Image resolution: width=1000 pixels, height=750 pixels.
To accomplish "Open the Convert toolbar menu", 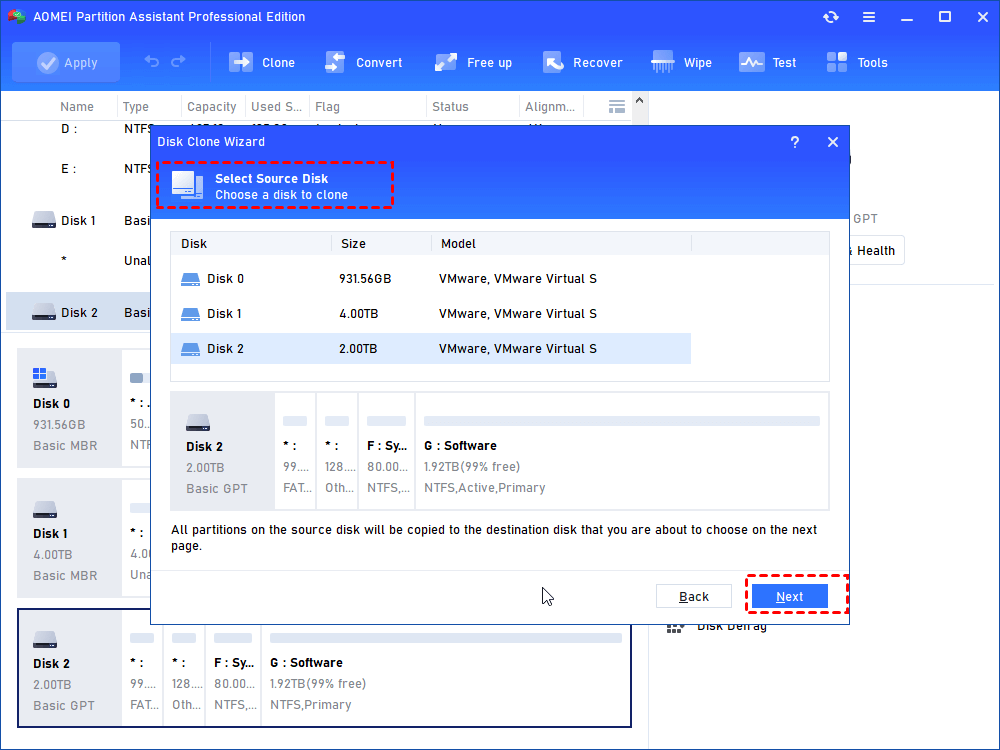I will pyautogui.click(x=364, y=62).
